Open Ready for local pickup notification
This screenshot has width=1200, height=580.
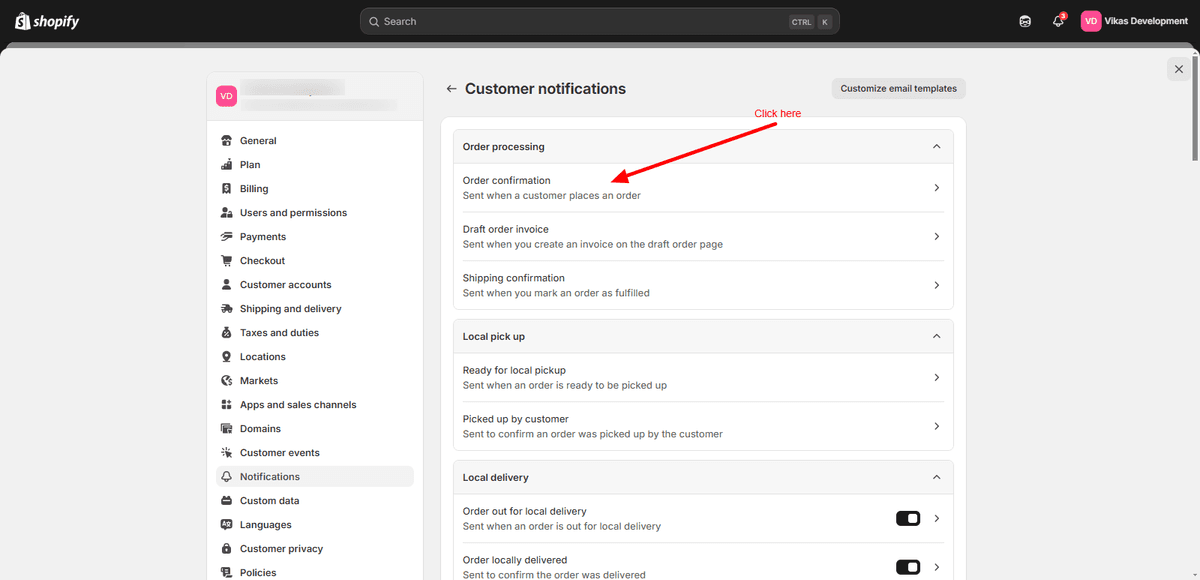pyautogui.click(x=703, y=378)
